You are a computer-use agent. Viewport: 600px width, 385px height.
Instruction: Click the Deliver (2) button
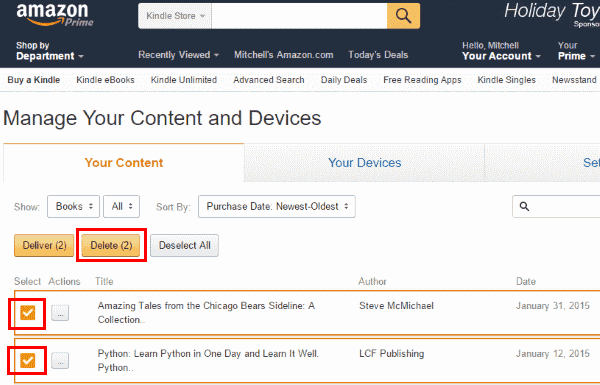(x=44, y=245)
